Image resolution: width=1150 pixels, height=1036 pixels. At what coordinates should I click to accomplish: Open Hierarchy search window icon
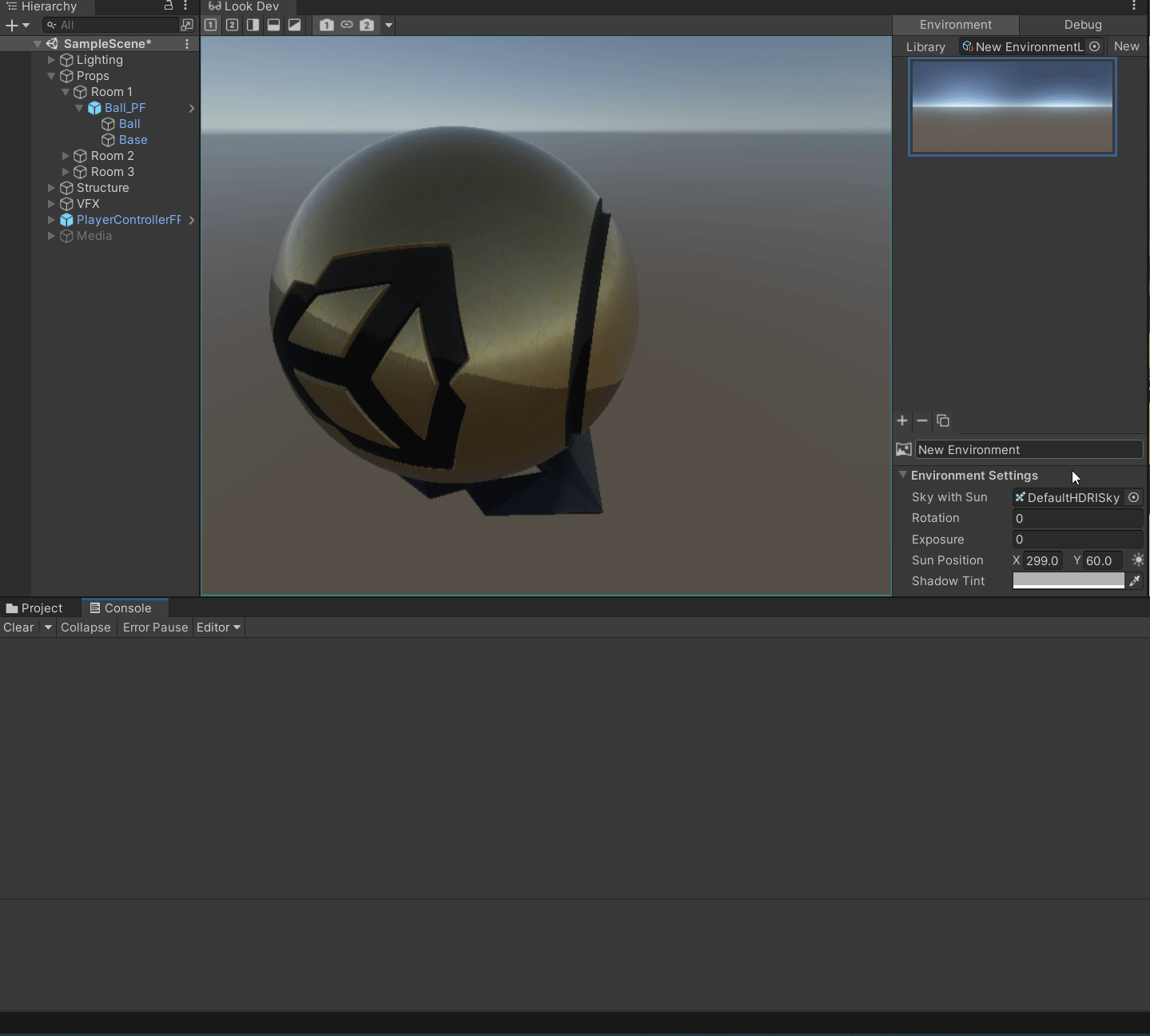tap(187, 25)
